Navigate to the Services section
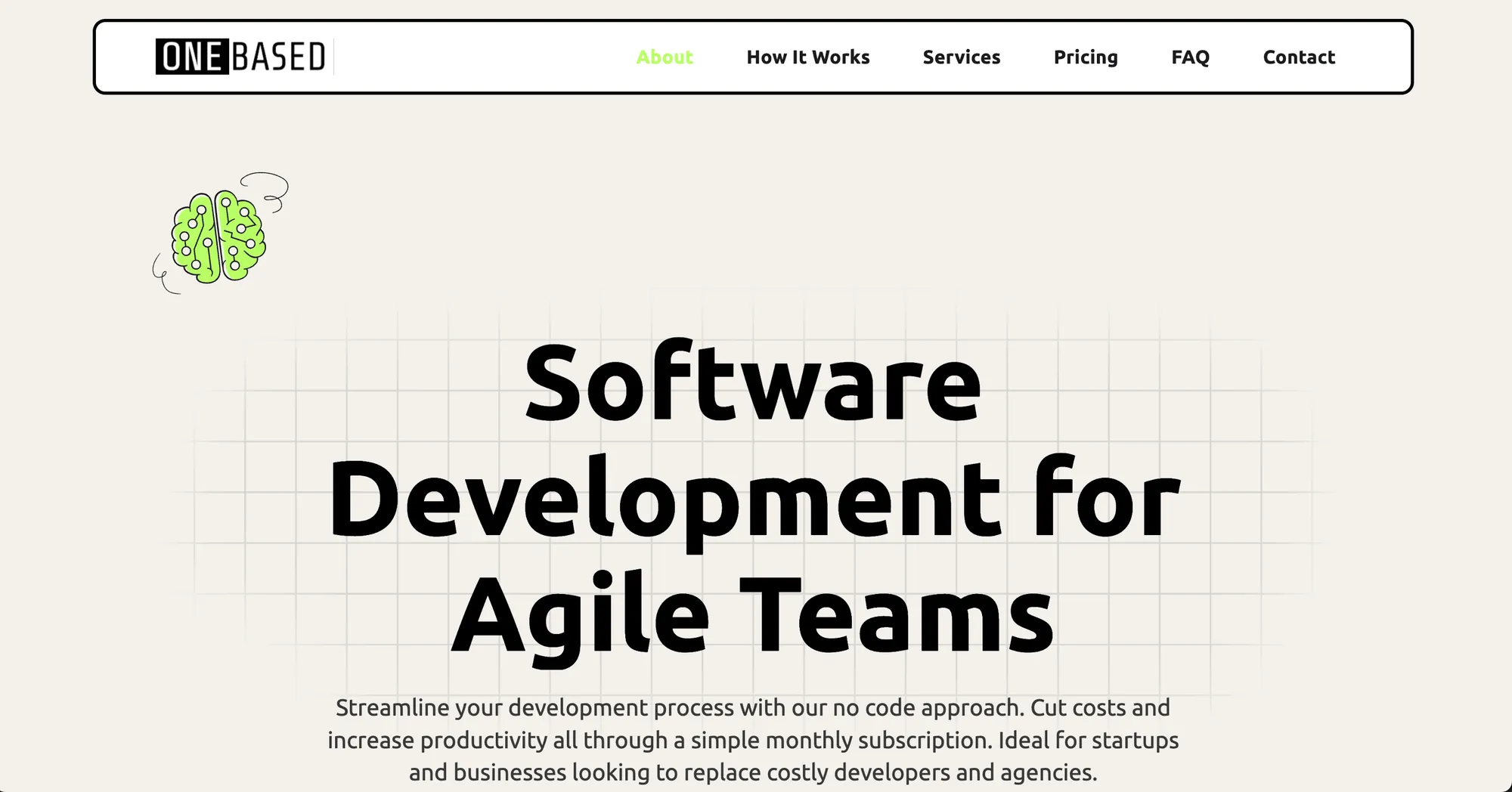Viewport: 1512px width, 792px height. pyautogui.click(x=961, y=57)
